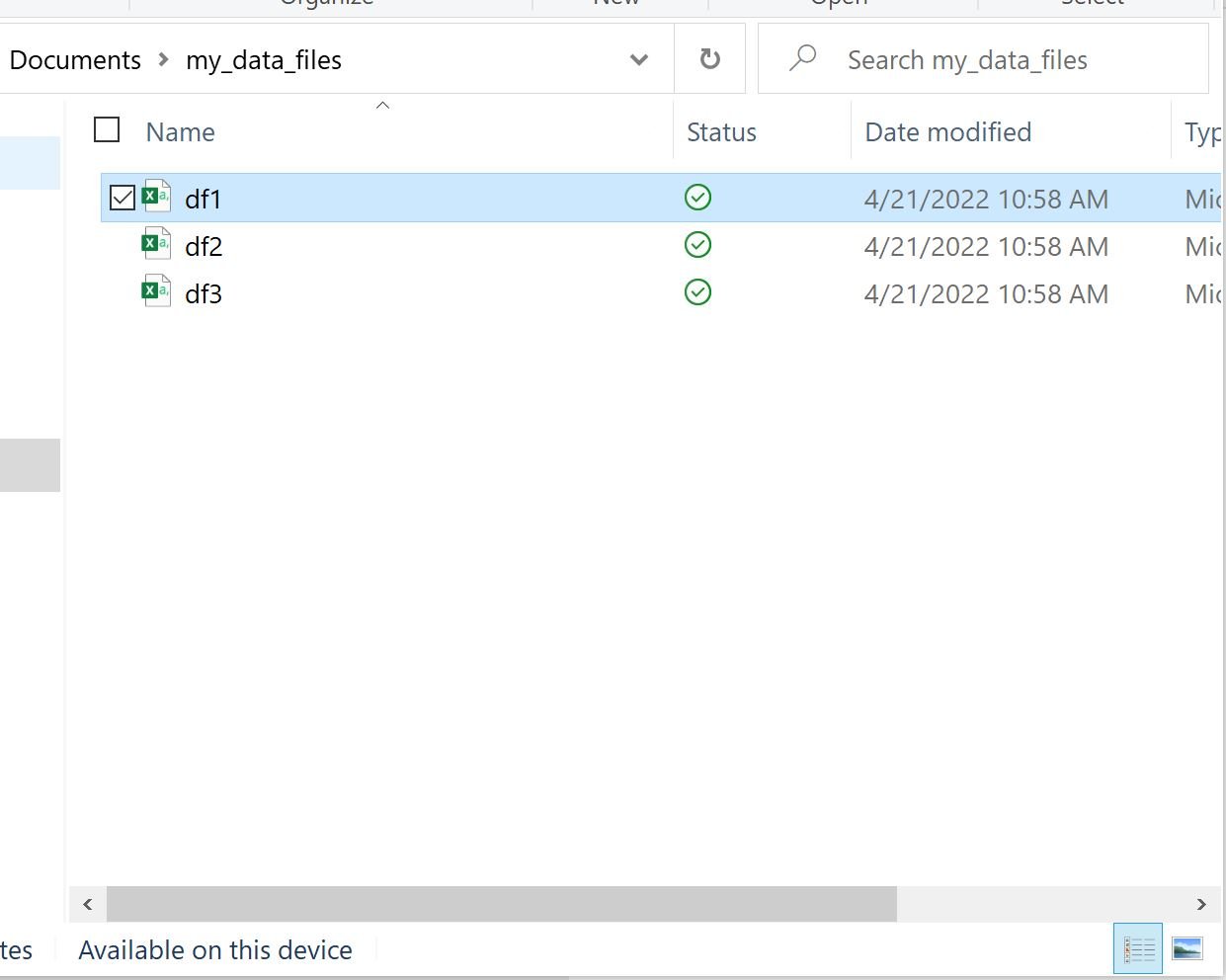Go to Documents in the breadcrumb path
This screenshot has height=980, width=1226.
coord(75,60)
